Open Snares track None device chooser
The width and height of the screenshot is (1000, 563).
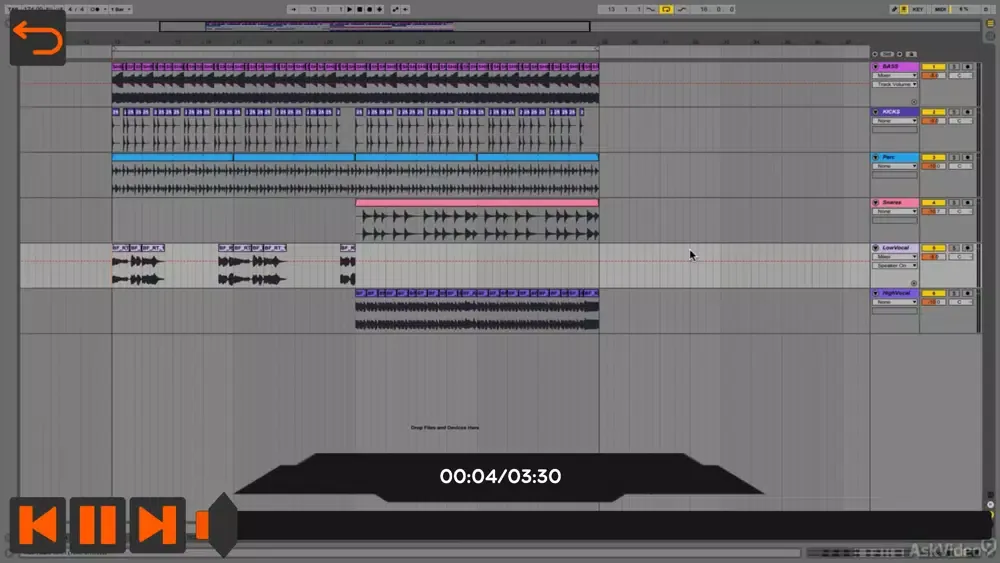(x=895, y=211)
